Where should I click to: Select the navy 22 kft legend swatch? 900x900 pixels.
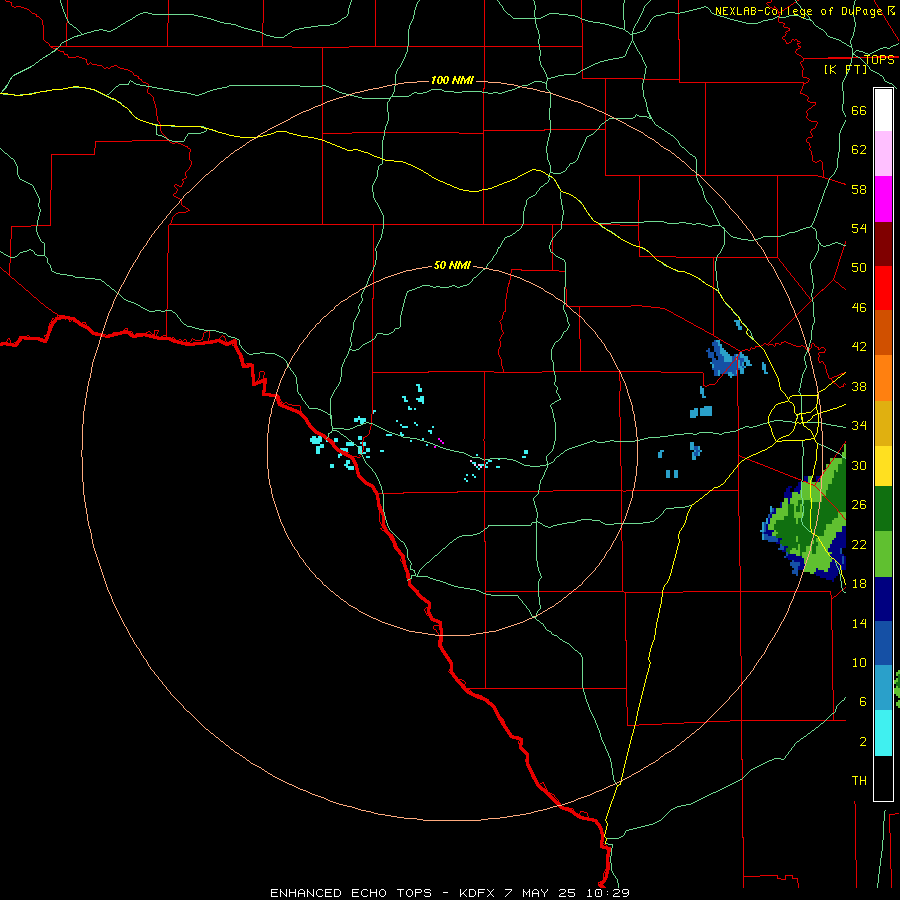[883, 599]
